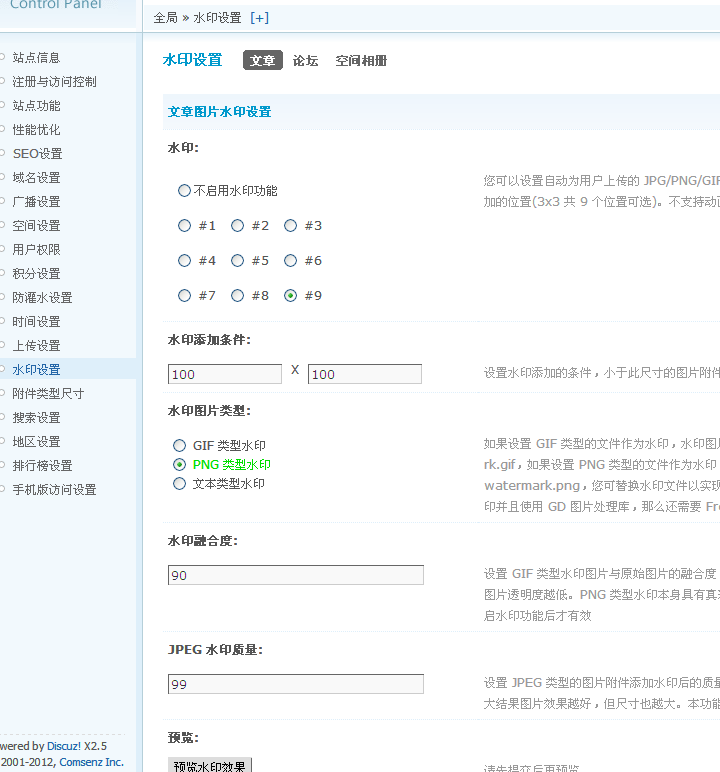Focus the JPEG 水印质量 input field

tap(295, 684)
